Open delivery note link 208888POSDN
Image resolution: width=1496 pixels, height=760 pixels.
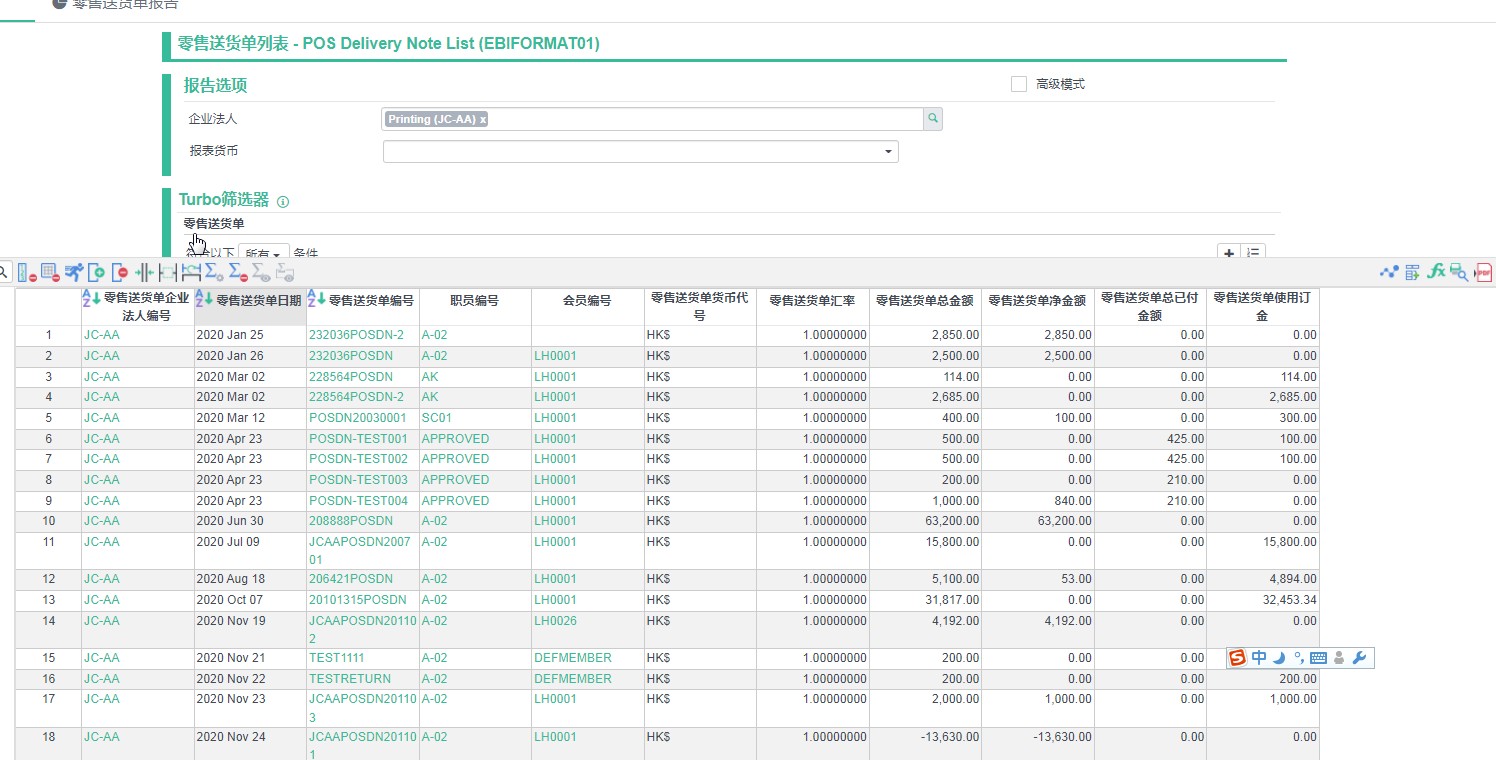pos(351,521)
